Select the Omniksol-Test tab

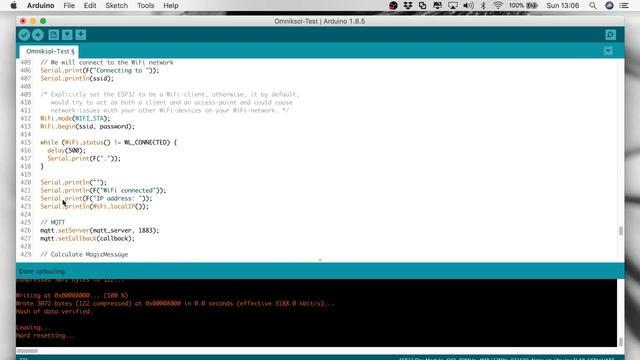click(50, 51)
